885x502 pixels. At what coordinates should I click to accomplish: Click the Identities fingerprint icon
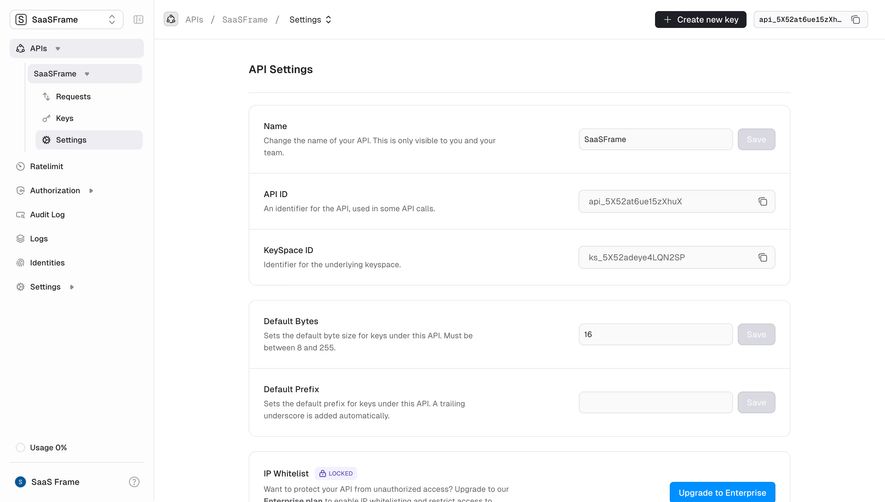[x=20, y=263]
